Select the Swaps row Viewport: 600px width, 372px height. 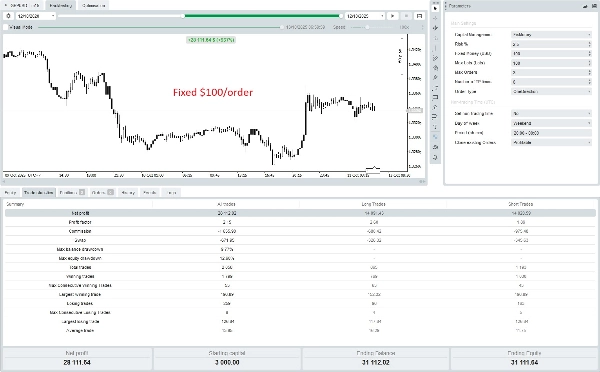(300, 240)
